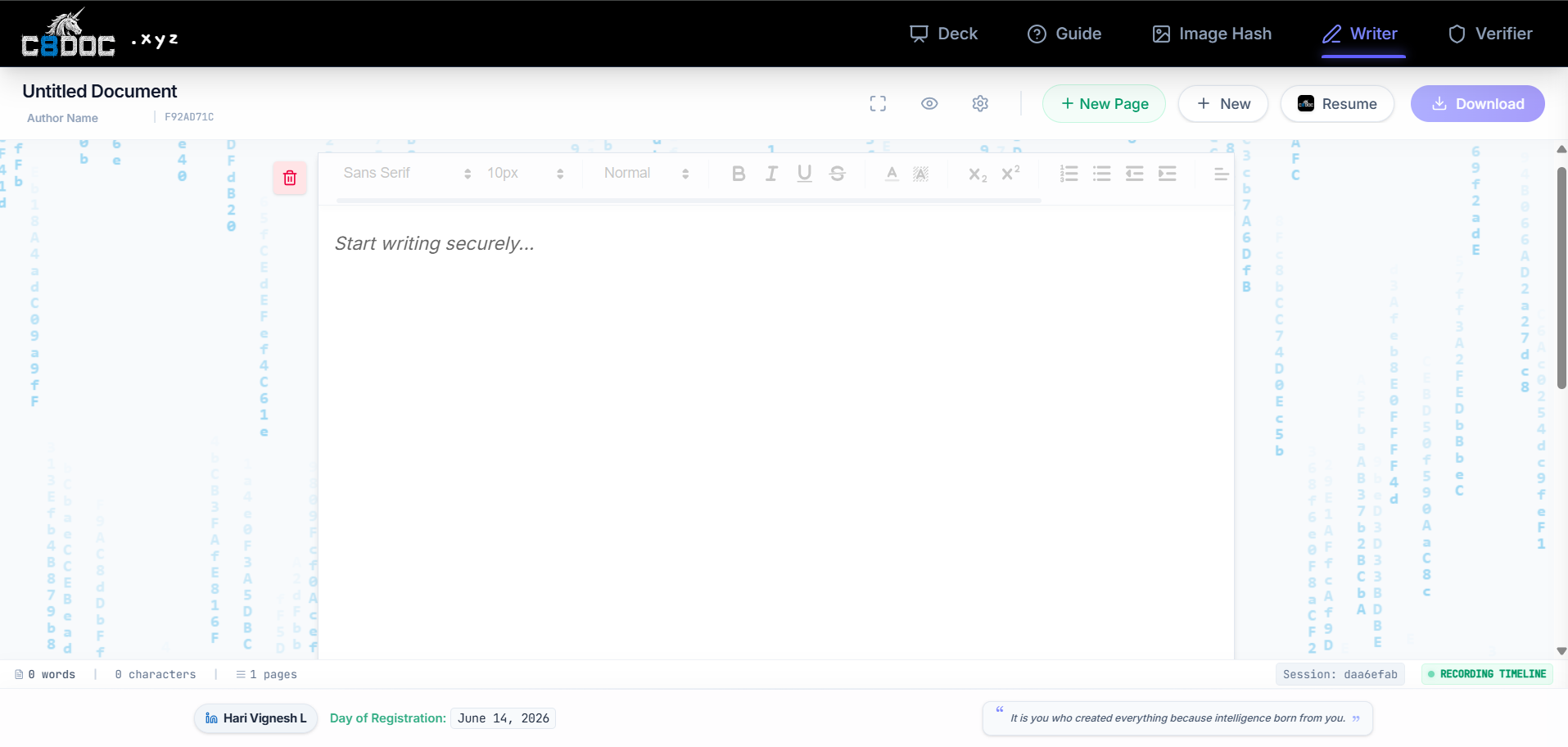Click the scroll up arrow
Screen dimensions: 1568x747
pos(1561,149)
